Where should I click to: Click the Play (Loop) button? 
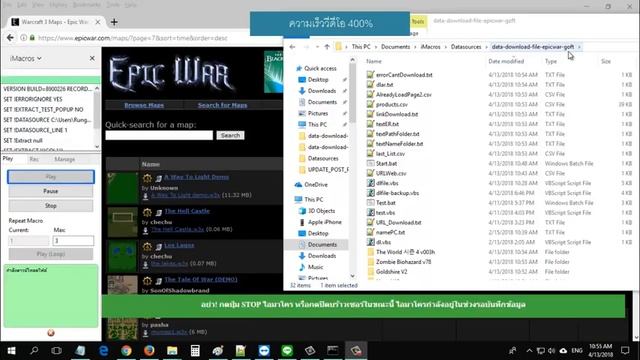tap(51, 254)
